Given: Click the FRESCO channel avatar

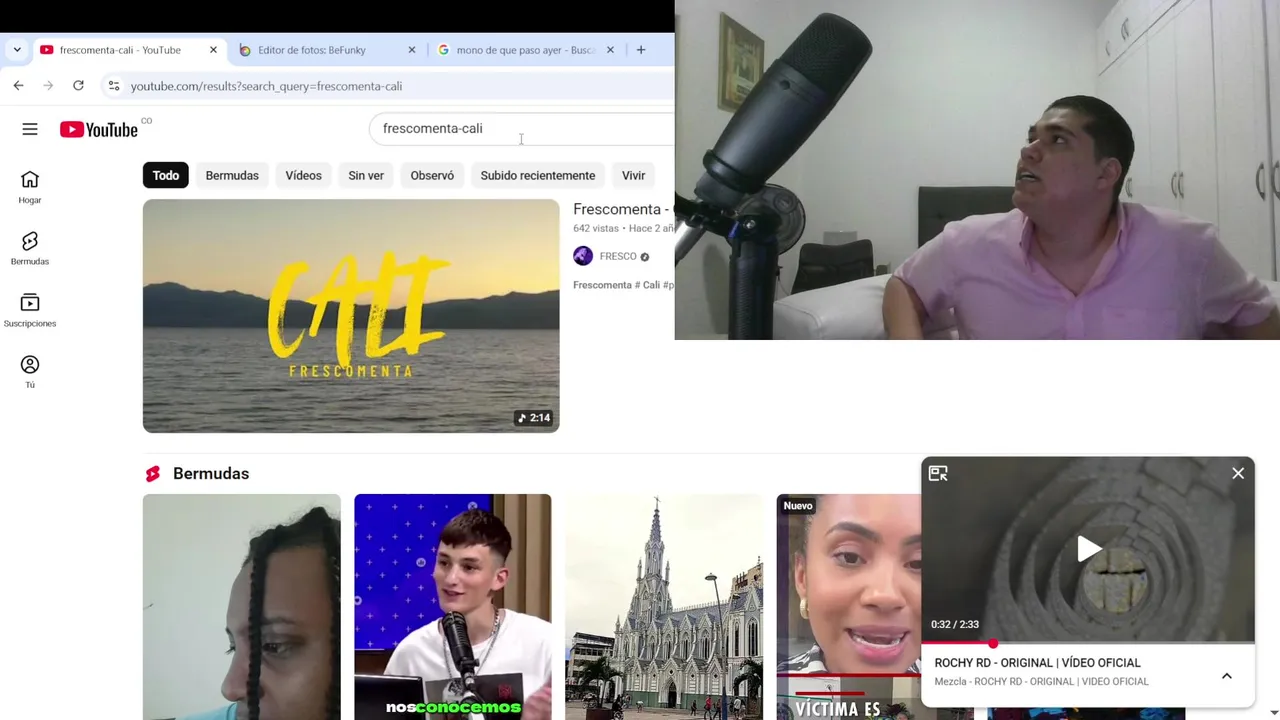Looking at the screenshot, I should [583, 256].
